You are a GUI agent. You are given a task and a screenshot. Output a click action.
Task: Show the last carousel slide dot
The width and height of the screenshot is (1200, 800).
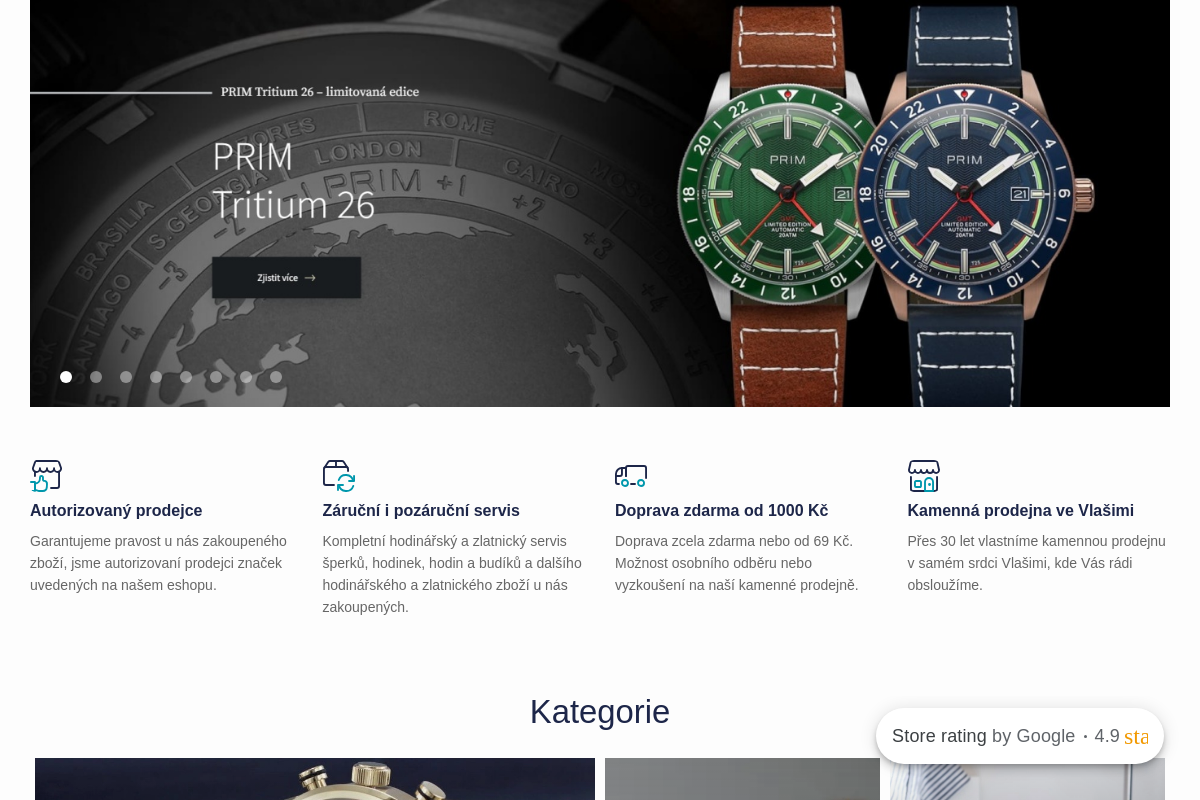tap(276, 377)
